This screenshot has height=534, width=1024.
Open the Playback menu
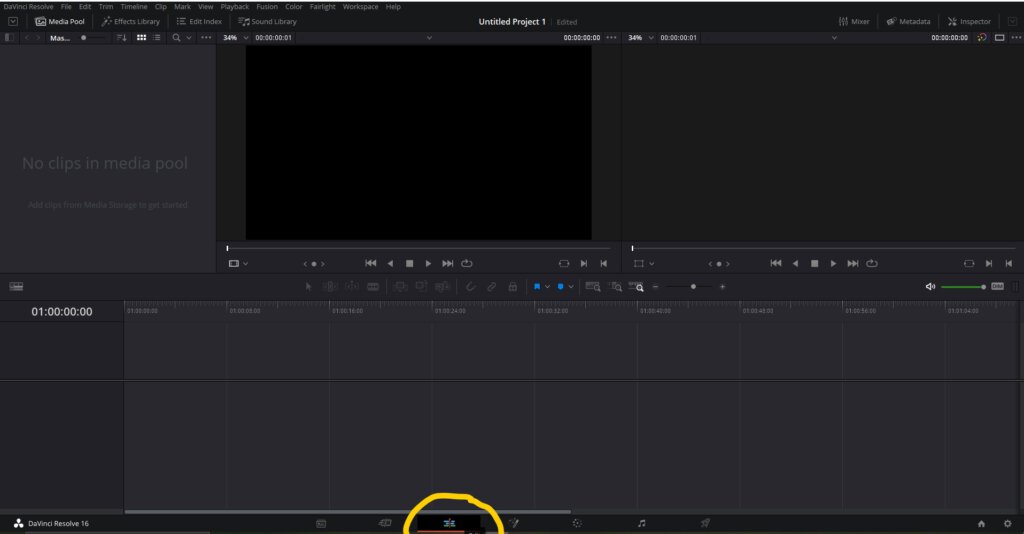(x=234, y=7)
